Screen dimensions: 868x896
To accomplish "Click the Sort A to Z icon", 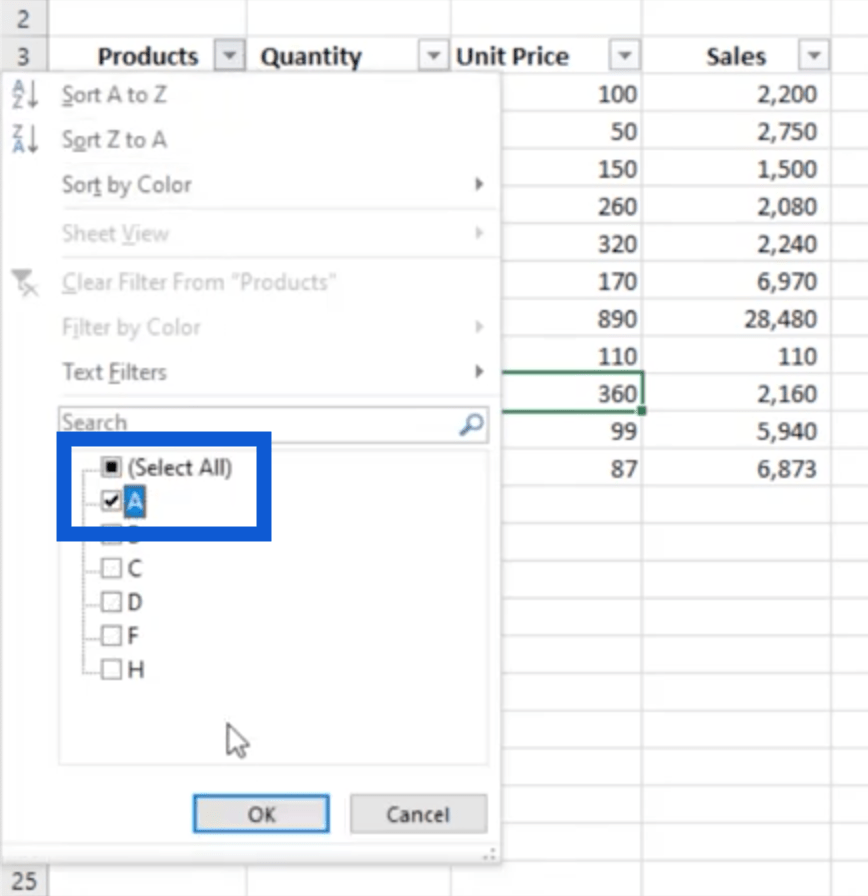I will click(x=26, y=94).
